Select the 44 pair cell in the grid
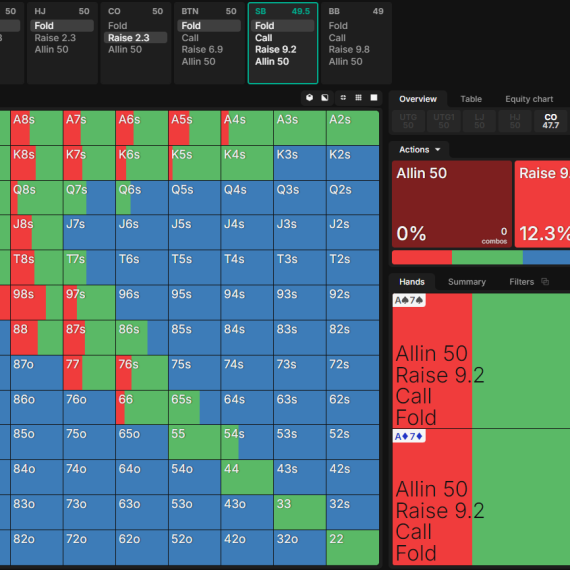Viewport: 570px width, 570px height. [x=247, y=477]
